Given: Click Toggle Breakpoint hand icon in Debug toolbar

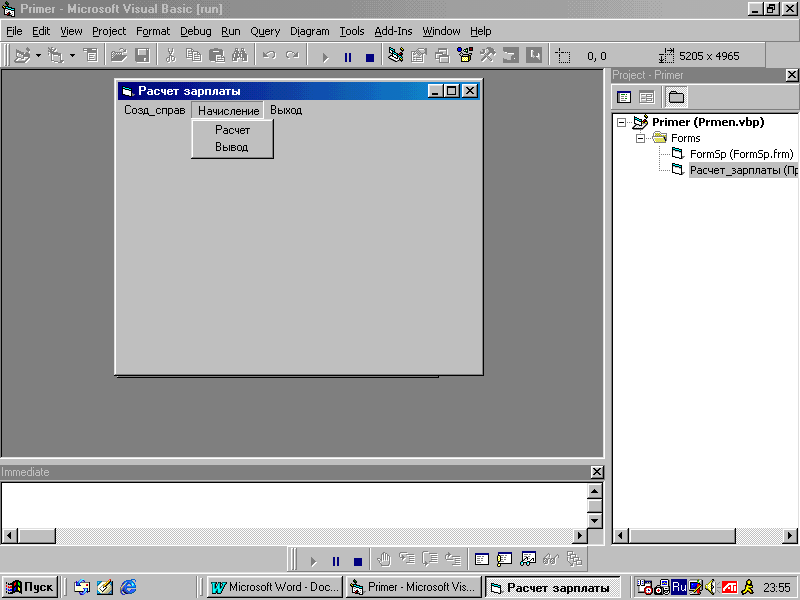Looking at the screenshot, I should click(x=384, y=560).
